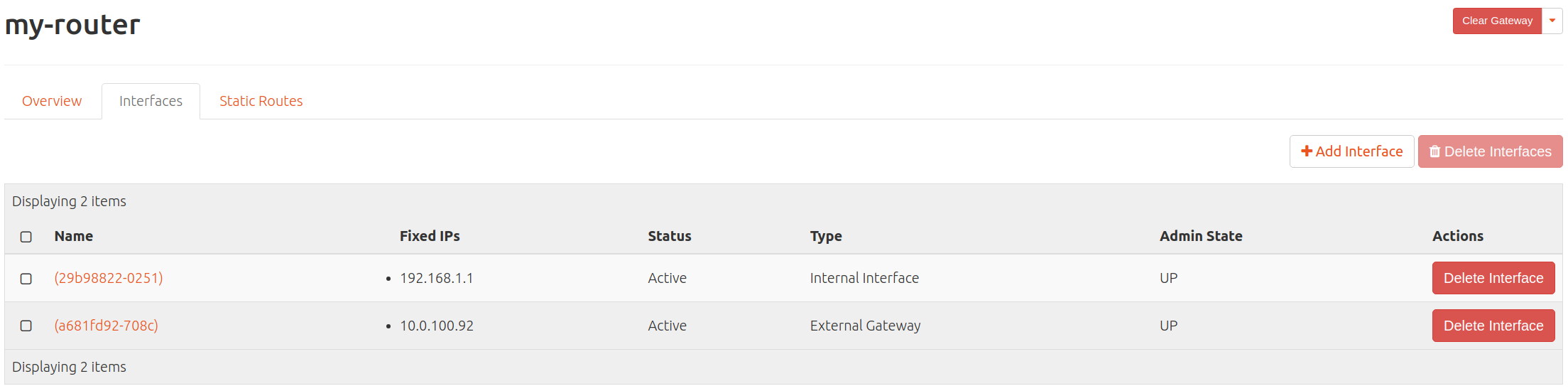
Task: Check the box for interface 29b98822-0251
Action: (26, 279)
